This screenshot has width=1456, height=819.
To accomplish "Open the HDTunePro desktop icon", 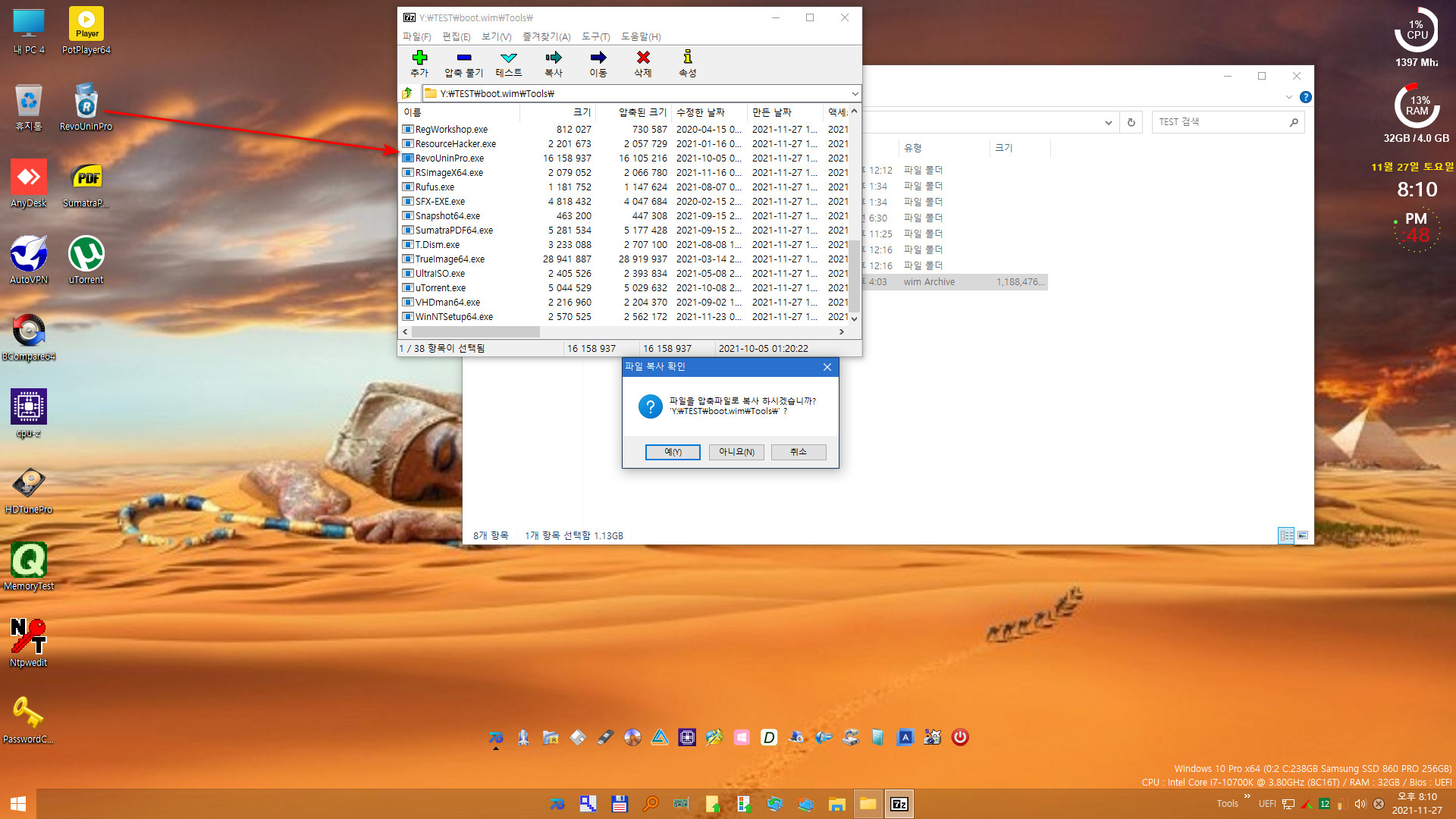I will click(x=29, y=490).
